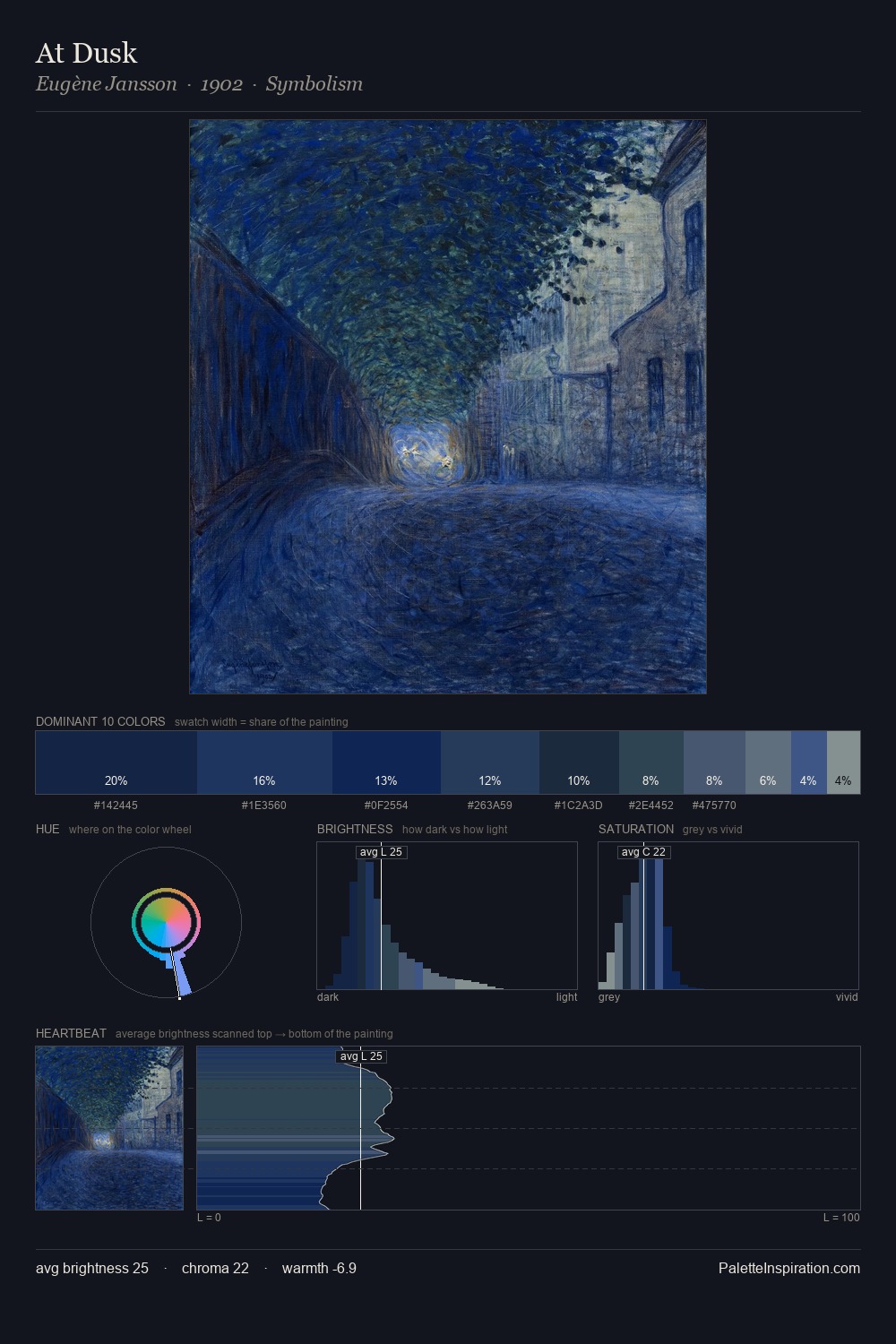Select the 13% swatch #0F2554

pyautogui.click(x=386, y=762)
